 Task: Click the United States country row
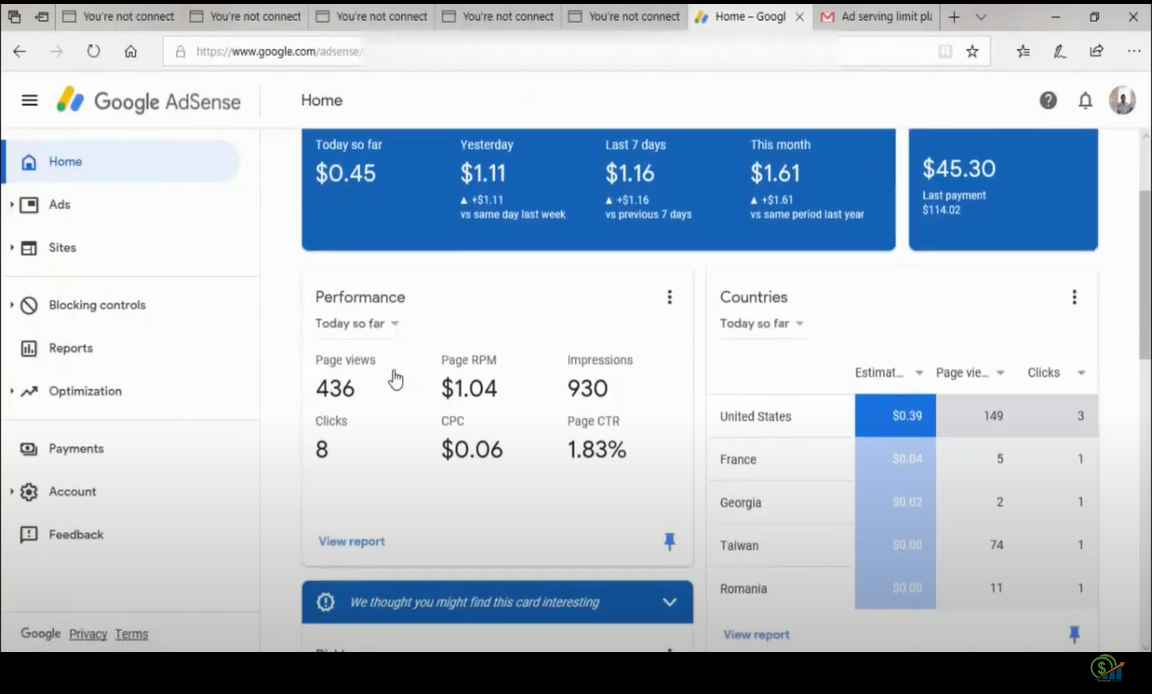point(902,416)
